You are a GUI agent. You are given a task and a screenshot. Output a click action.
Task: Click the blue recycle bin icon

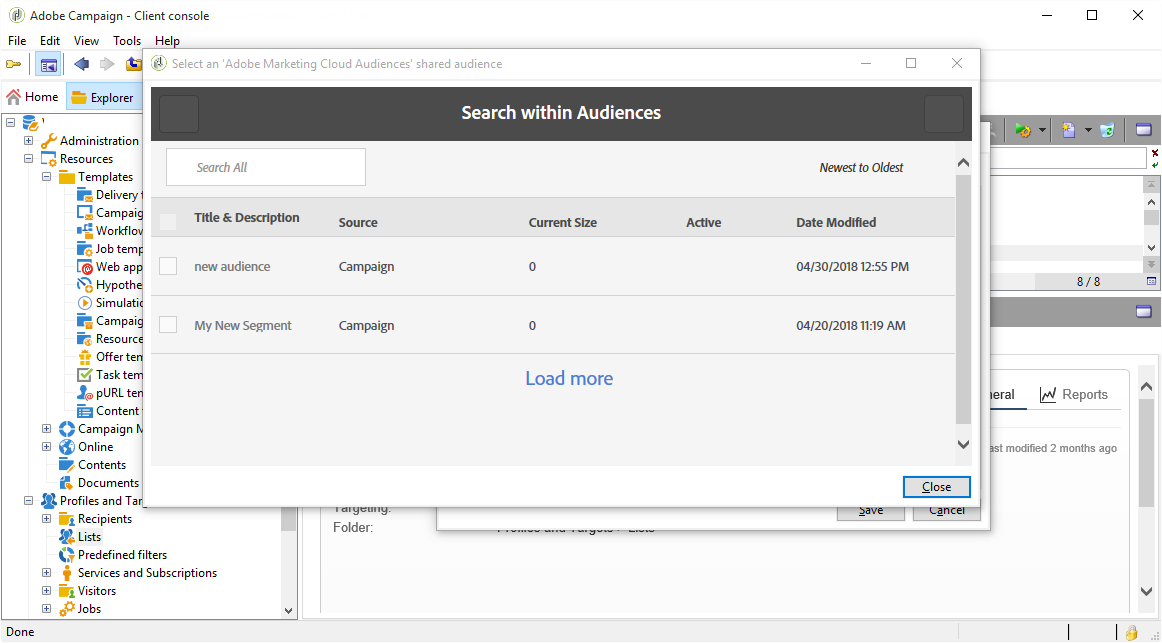pyautogui.click(x=1106, y=130)
